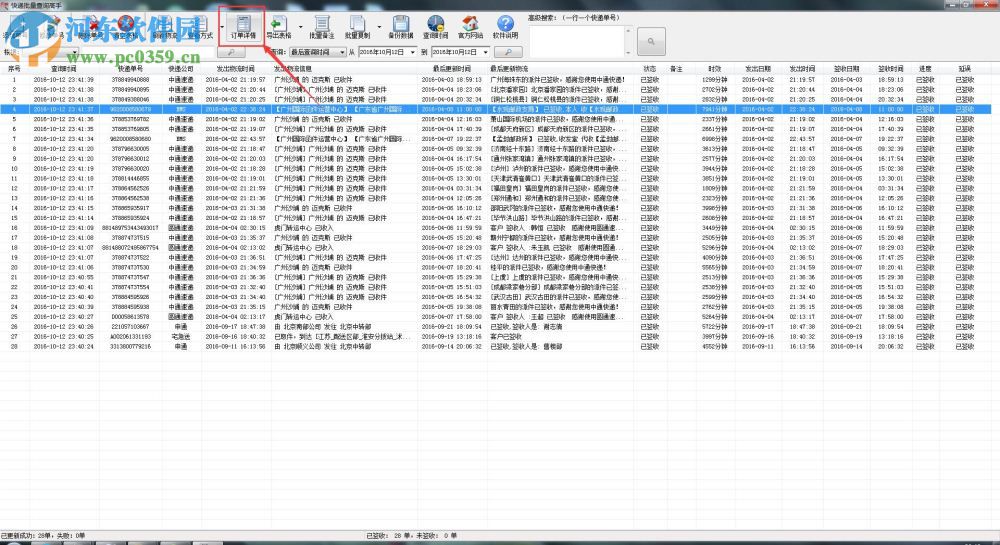Click the advanced search text box
The width and height of the screenshot is (1000, 545).
(577, 41)
